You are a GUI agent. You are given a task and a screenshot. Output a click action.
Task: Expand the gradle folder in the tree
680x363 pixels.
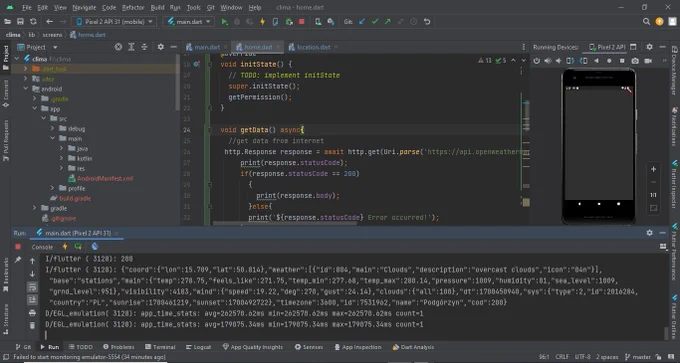[x=35, y=208]
